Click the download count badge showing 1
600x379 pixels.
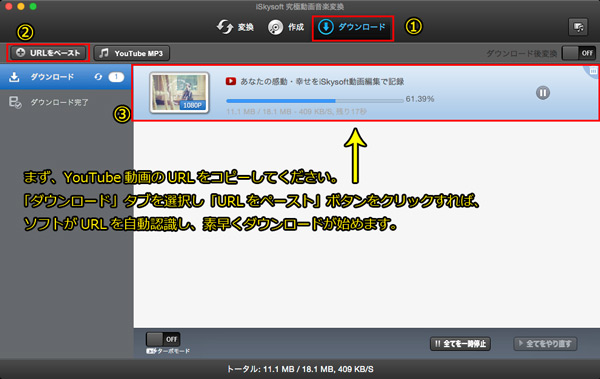[x=116, y=77]
